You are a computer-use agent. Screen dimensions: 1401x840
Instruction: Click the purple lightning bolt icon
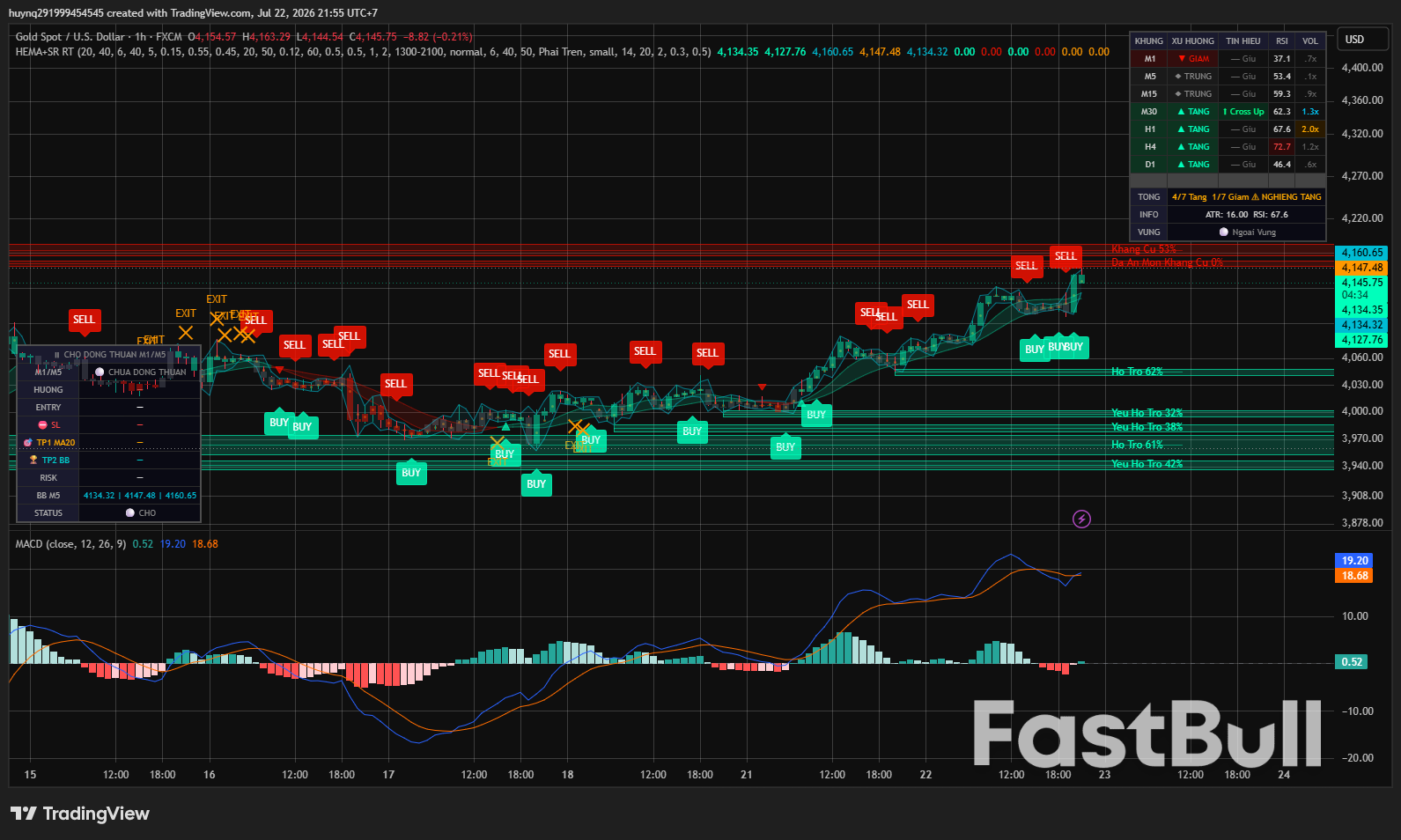click(1081, 519)
